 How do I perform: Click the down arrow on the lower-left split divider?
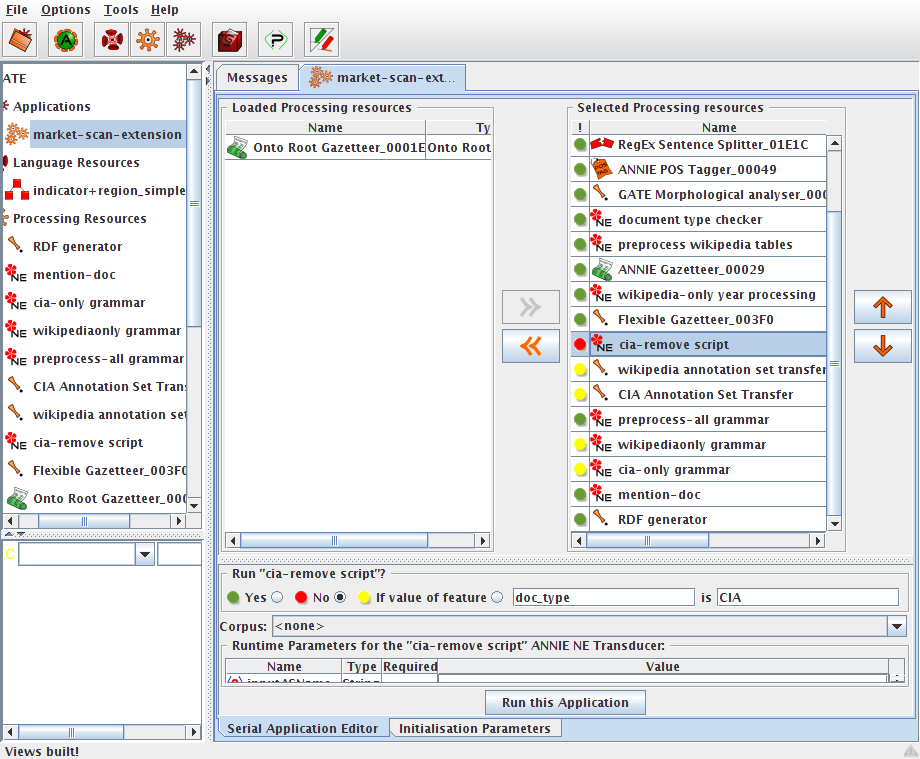(21, 534)
